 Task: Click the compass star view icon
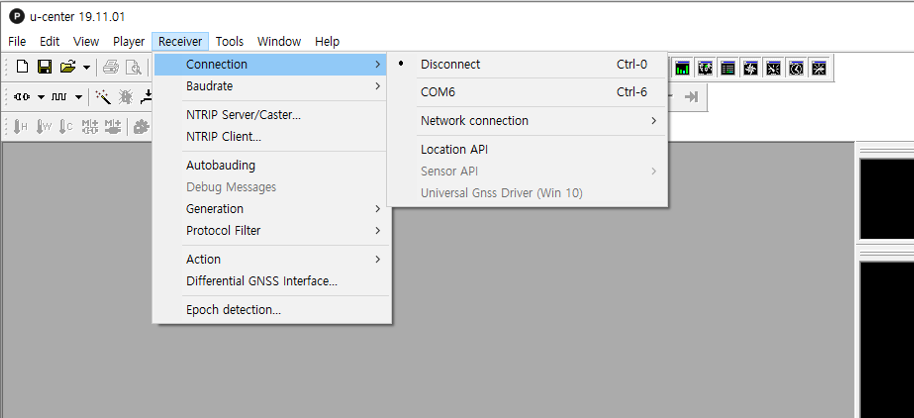pos(750,68)
